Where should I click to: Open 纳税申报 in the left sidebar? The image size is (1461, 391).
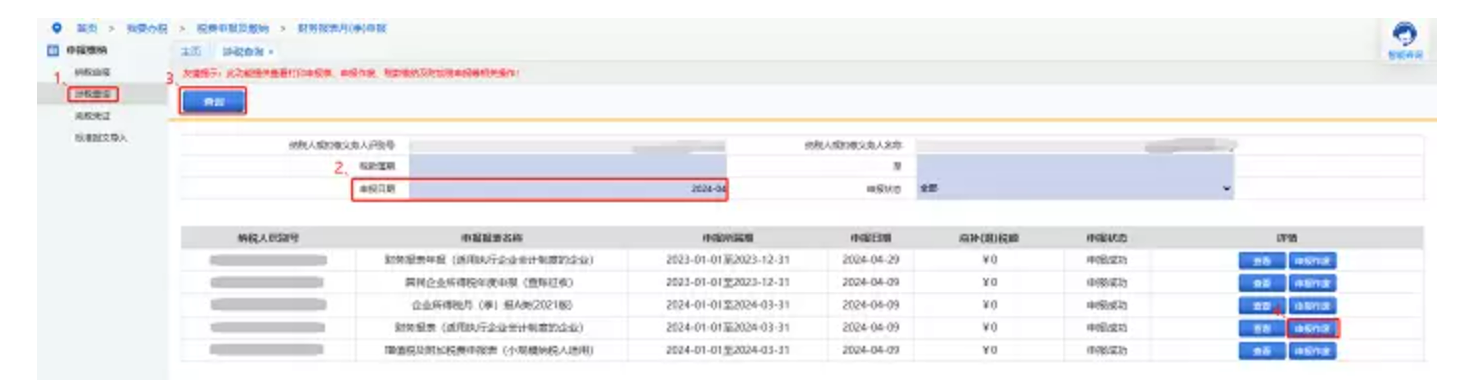93,72
